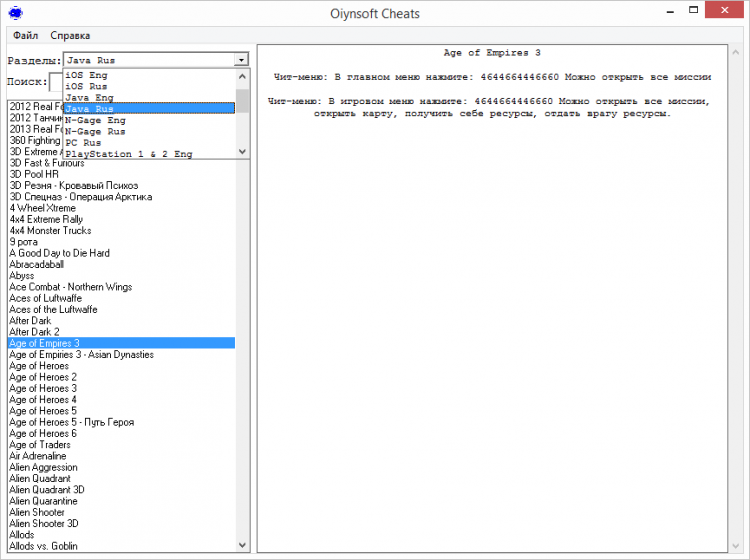Select Alien Aggression

122,467
